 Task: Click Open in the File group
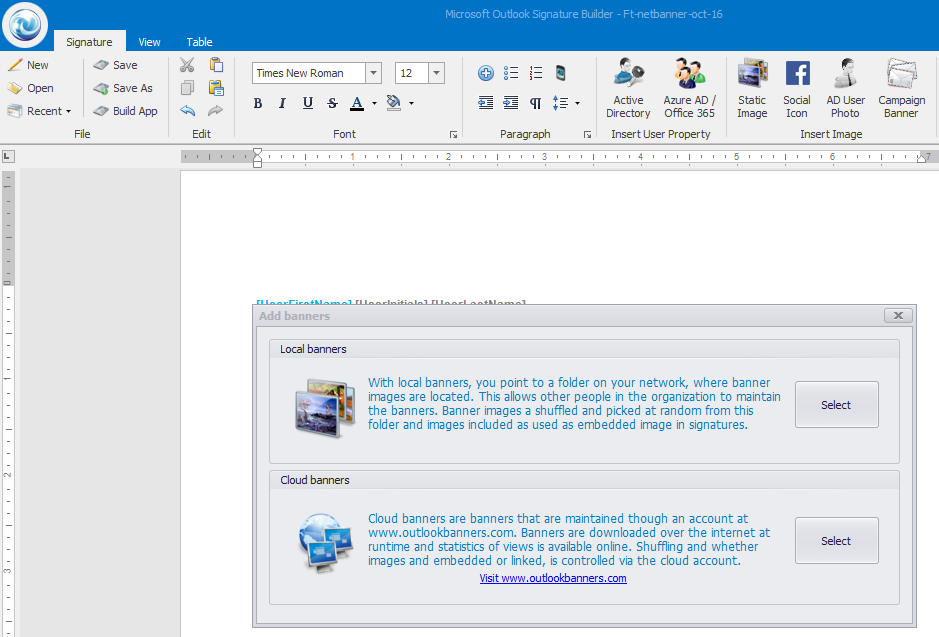tap(31, 88)
